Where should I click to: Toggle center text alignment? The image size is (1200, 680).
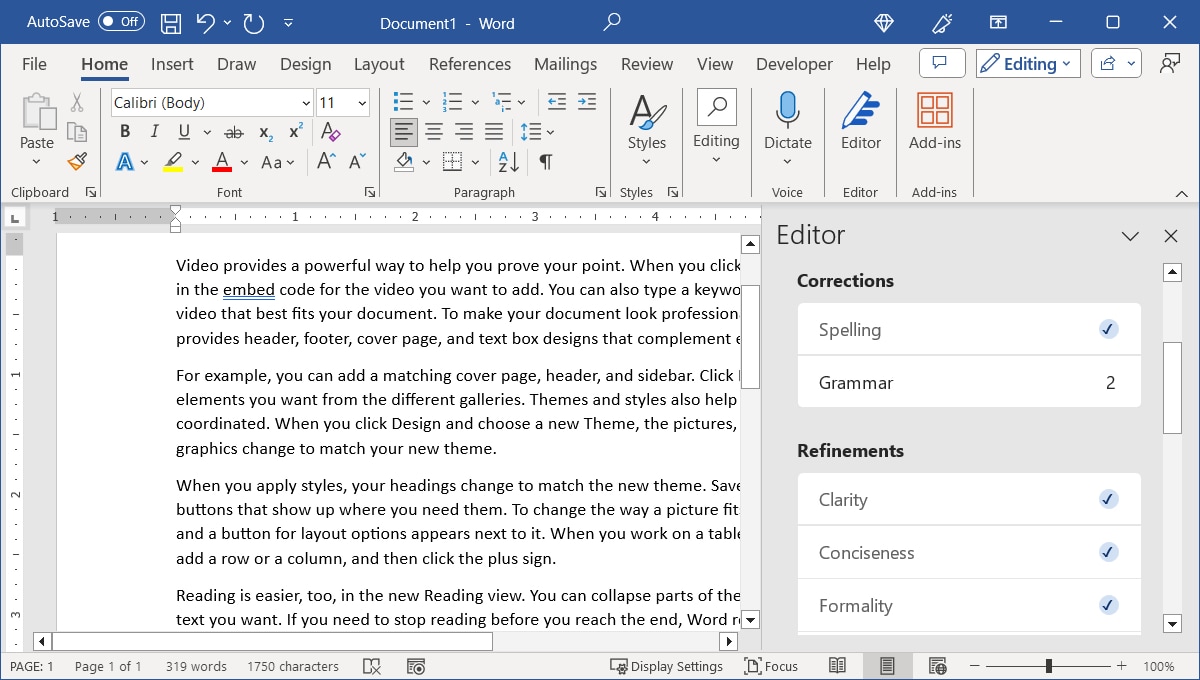433,131
